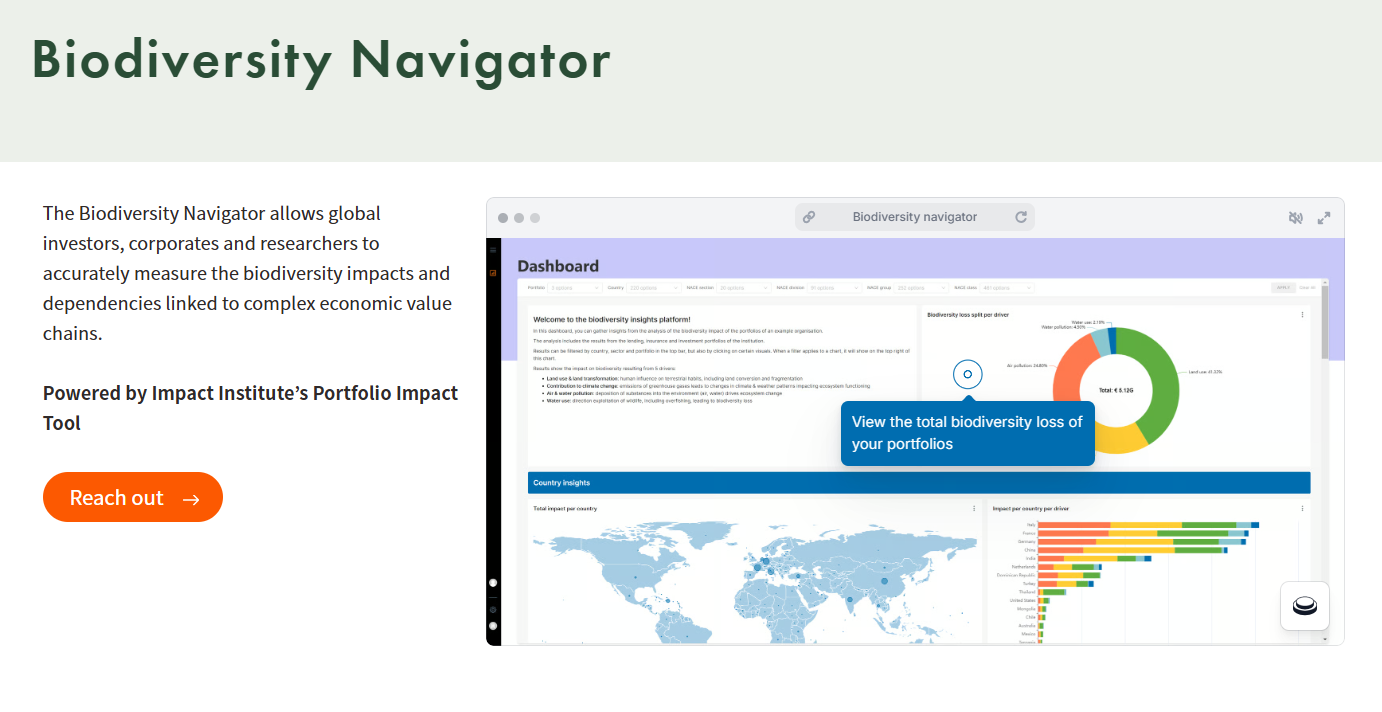Image resolution: width=1382 pixels, height=712 pixels.
Task: Click the 'Dashboard' heading text
Action: click(558, 266)
